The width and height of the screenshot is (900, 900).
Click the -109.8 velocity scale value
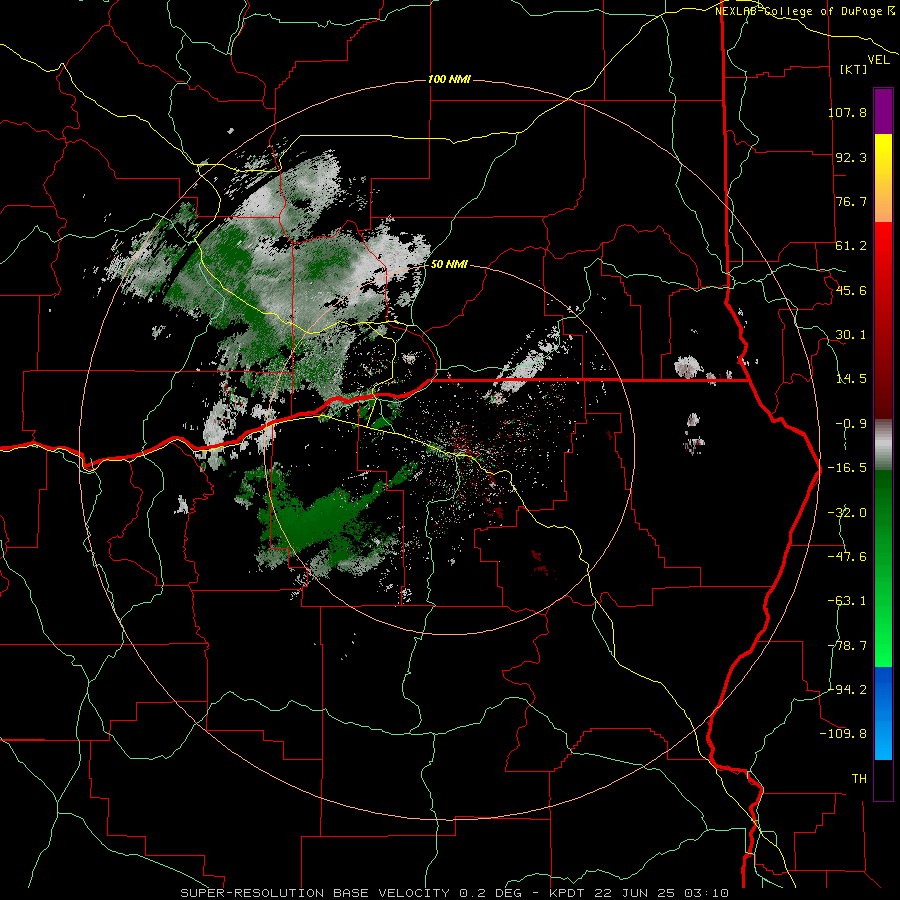[843, 734]
